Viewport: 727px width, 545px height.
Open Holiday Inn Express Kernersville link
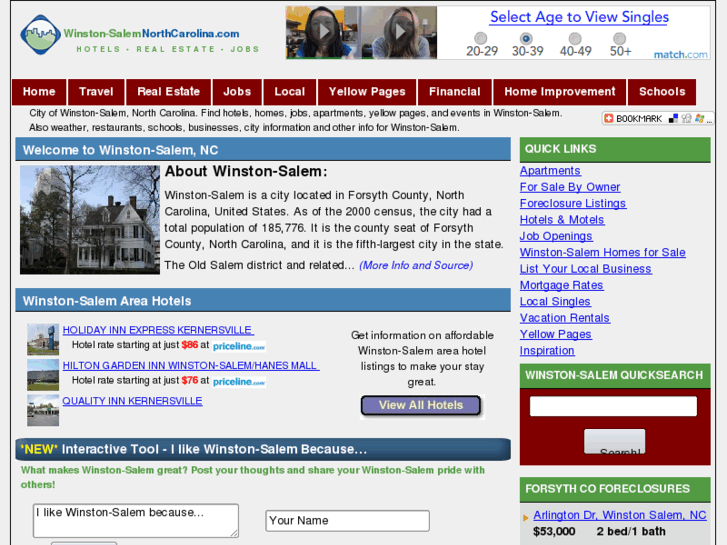click(x=158, y=330)
